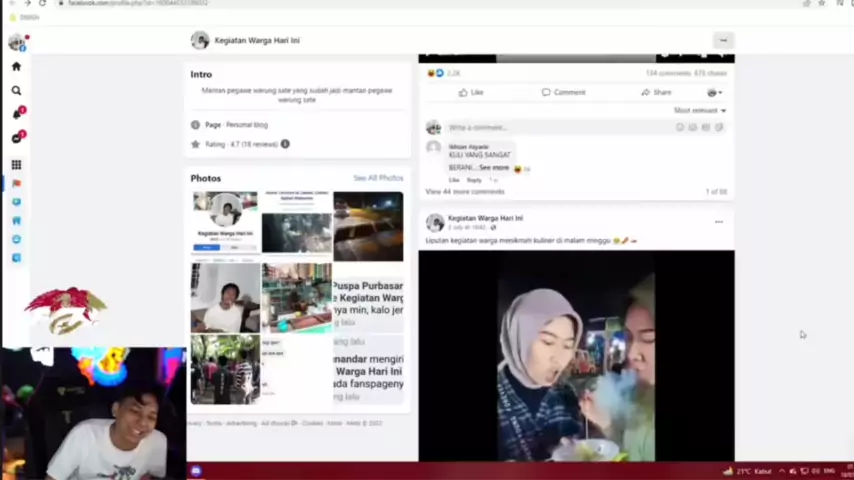Open the Facebook Home icon in sidebar

(x=16, y=66)
